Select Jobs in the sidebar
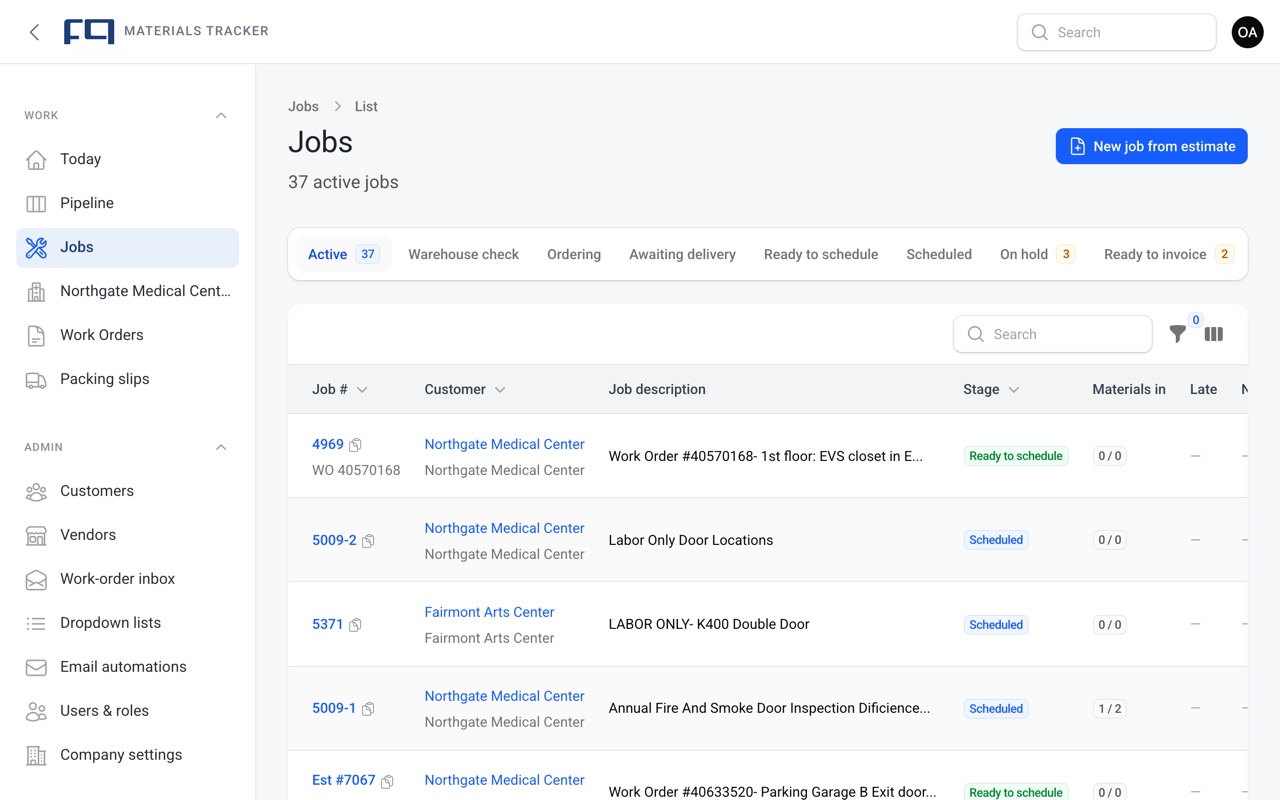 (x=127, y=247)
